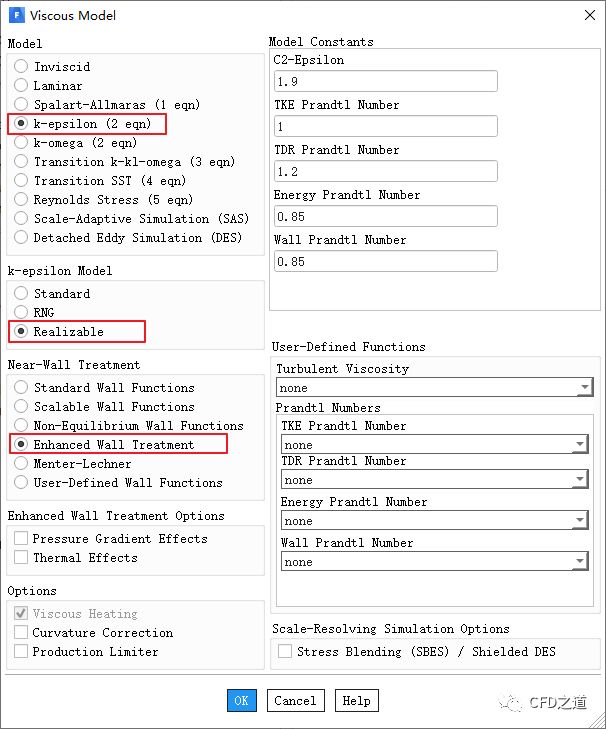Toggle the Thermal Effects checkbox
This screenshot has height=729, width=606.
point(21,558)
